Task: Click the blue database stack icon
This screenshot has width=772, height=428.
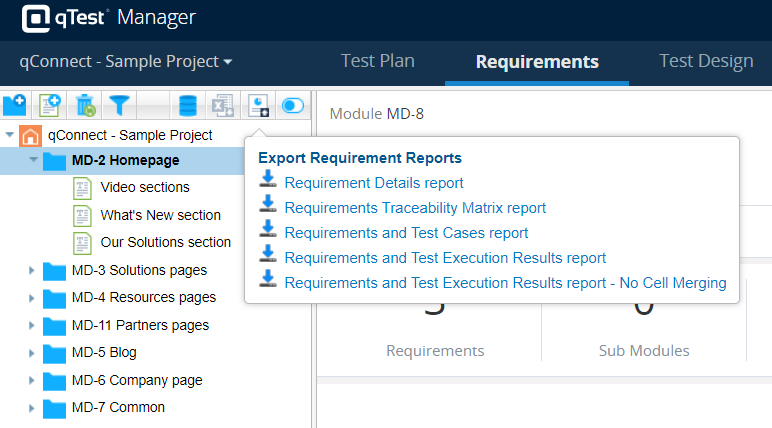Action: (x=187, y=104)
